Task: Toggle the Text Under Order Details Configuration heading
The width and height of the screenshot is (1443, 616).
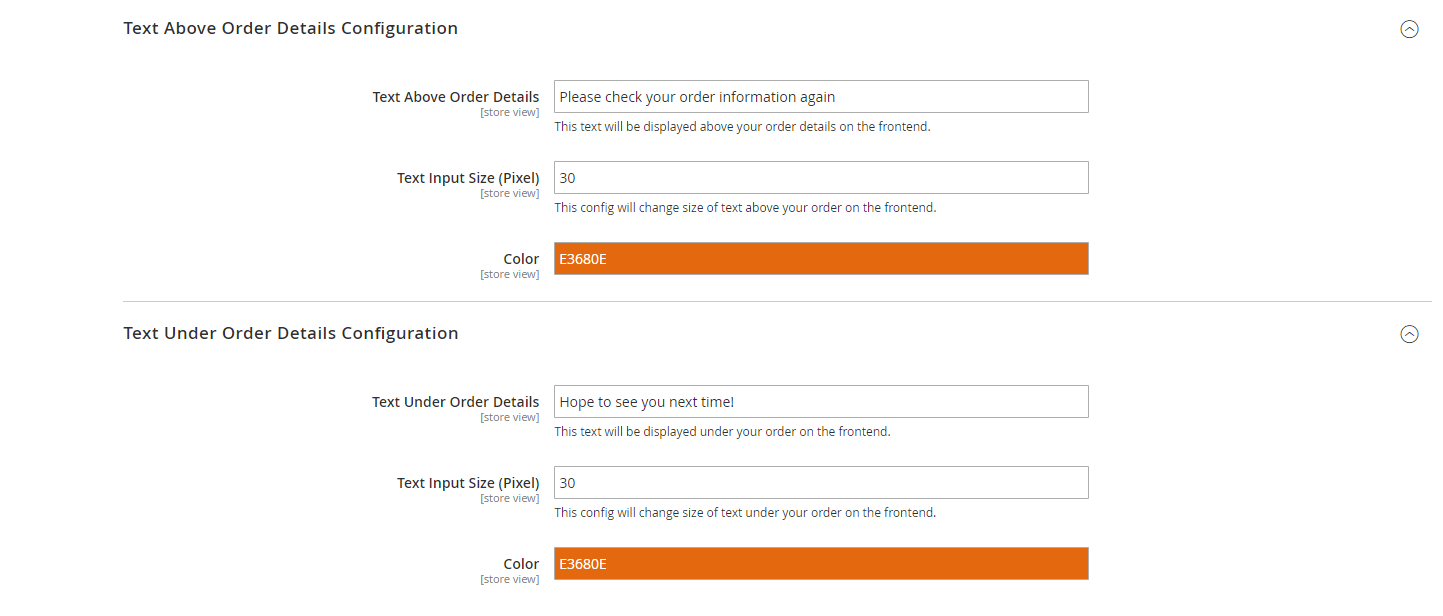Action: [290, 333]
